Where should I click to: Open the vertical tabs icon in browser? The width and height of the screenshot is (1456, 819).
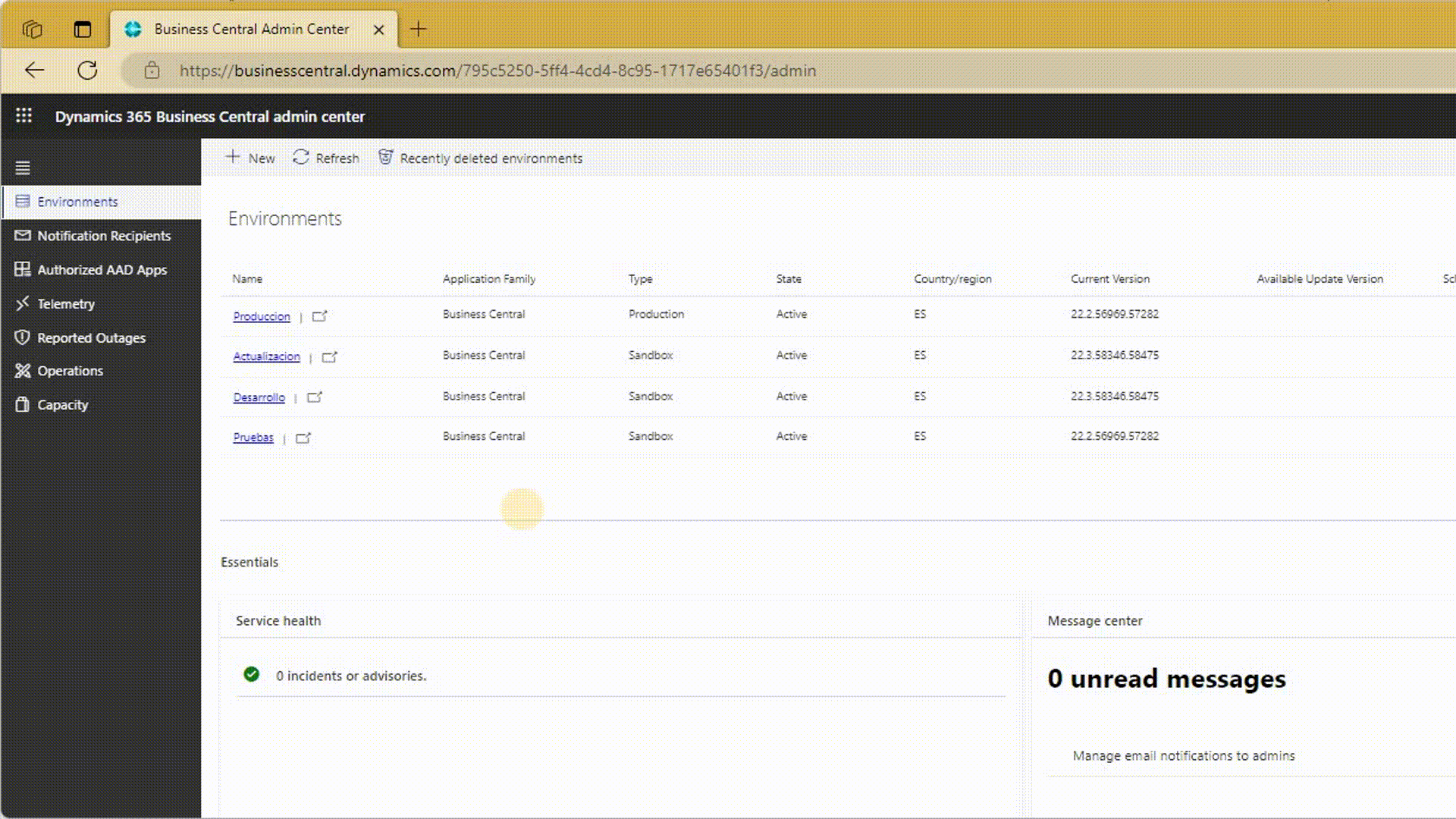82,30
